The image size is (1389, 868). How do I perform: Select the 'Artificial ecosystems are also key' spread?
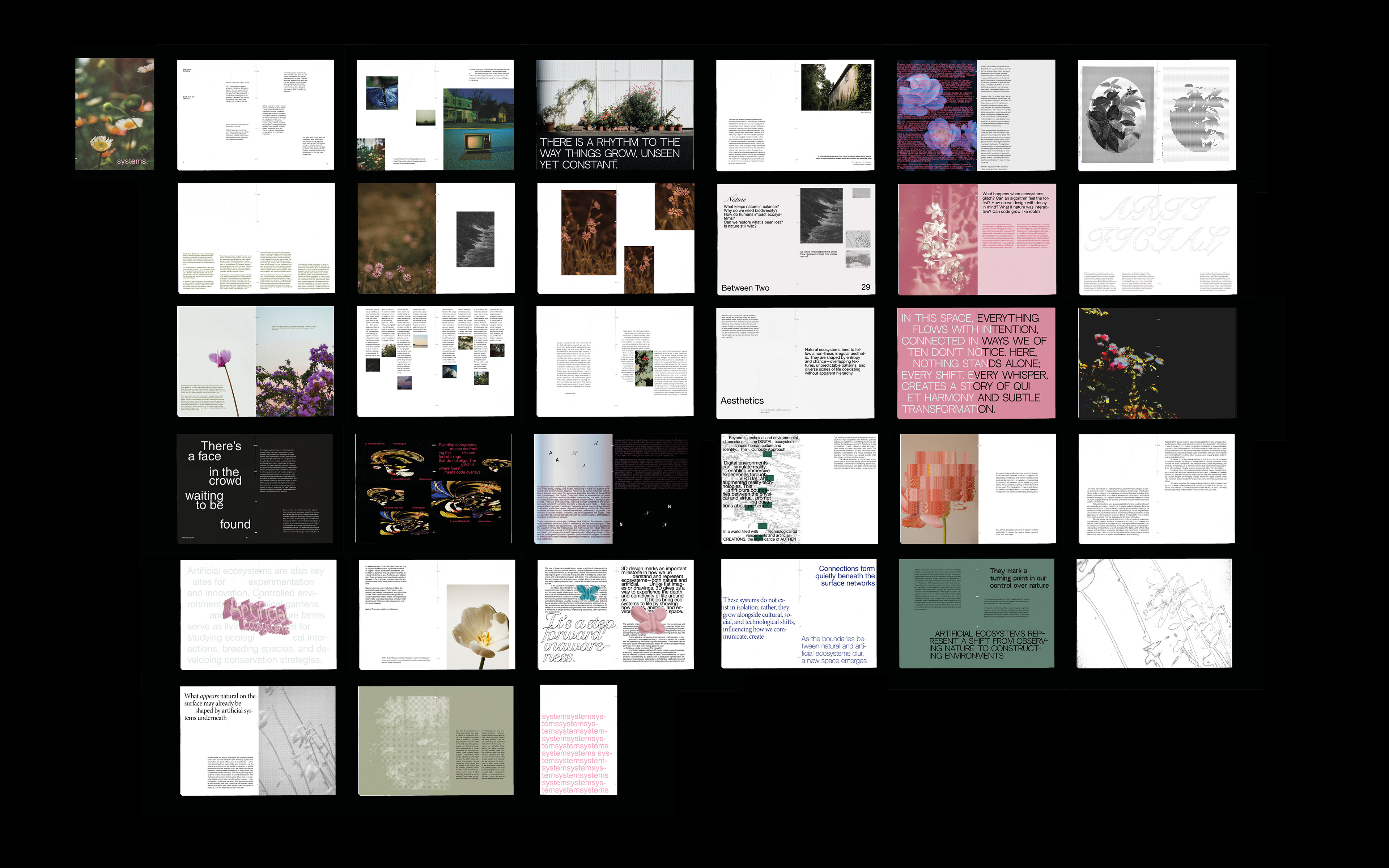258,614
